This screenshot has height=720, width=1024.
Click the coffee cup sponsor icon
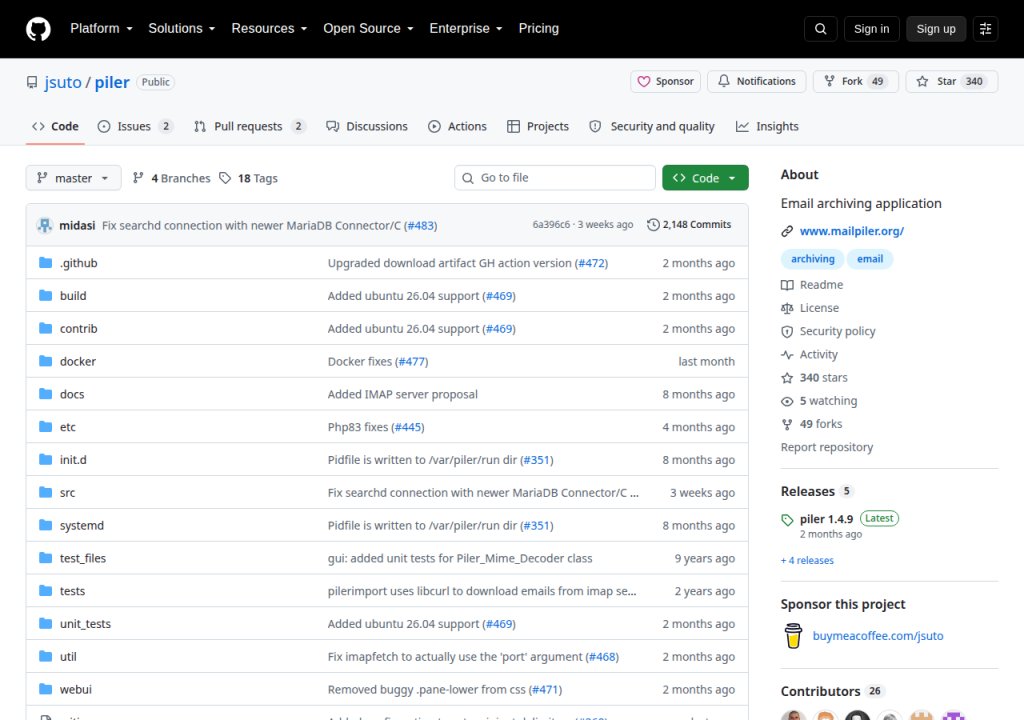coord(793,636)
